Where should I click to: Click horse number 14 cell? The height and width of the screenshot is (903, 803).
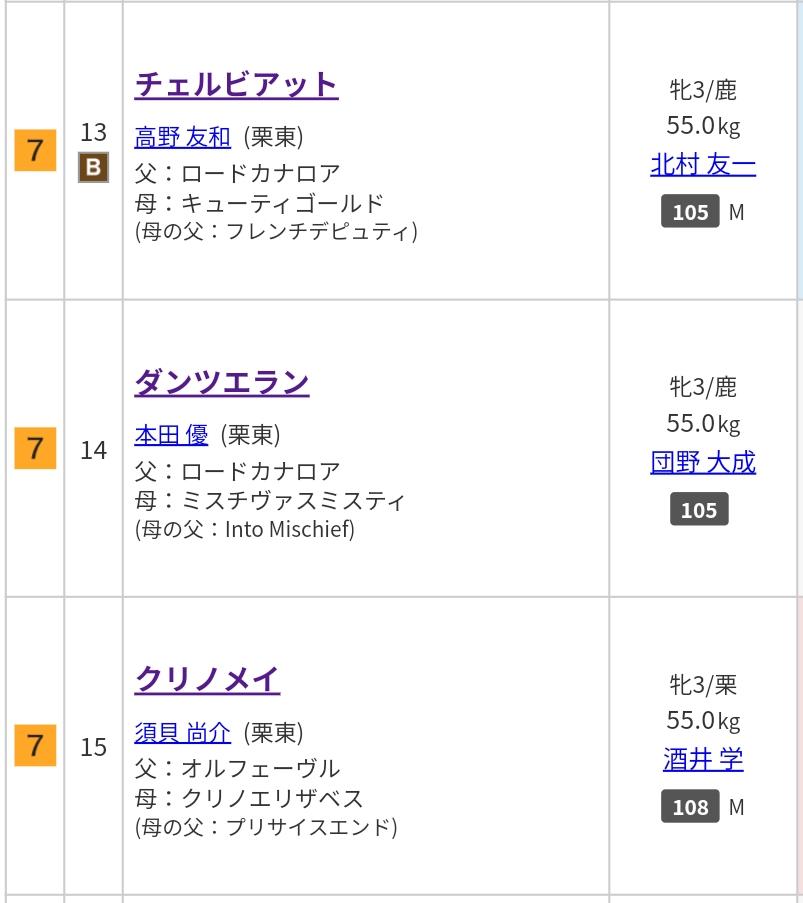(x=93, y=450)
